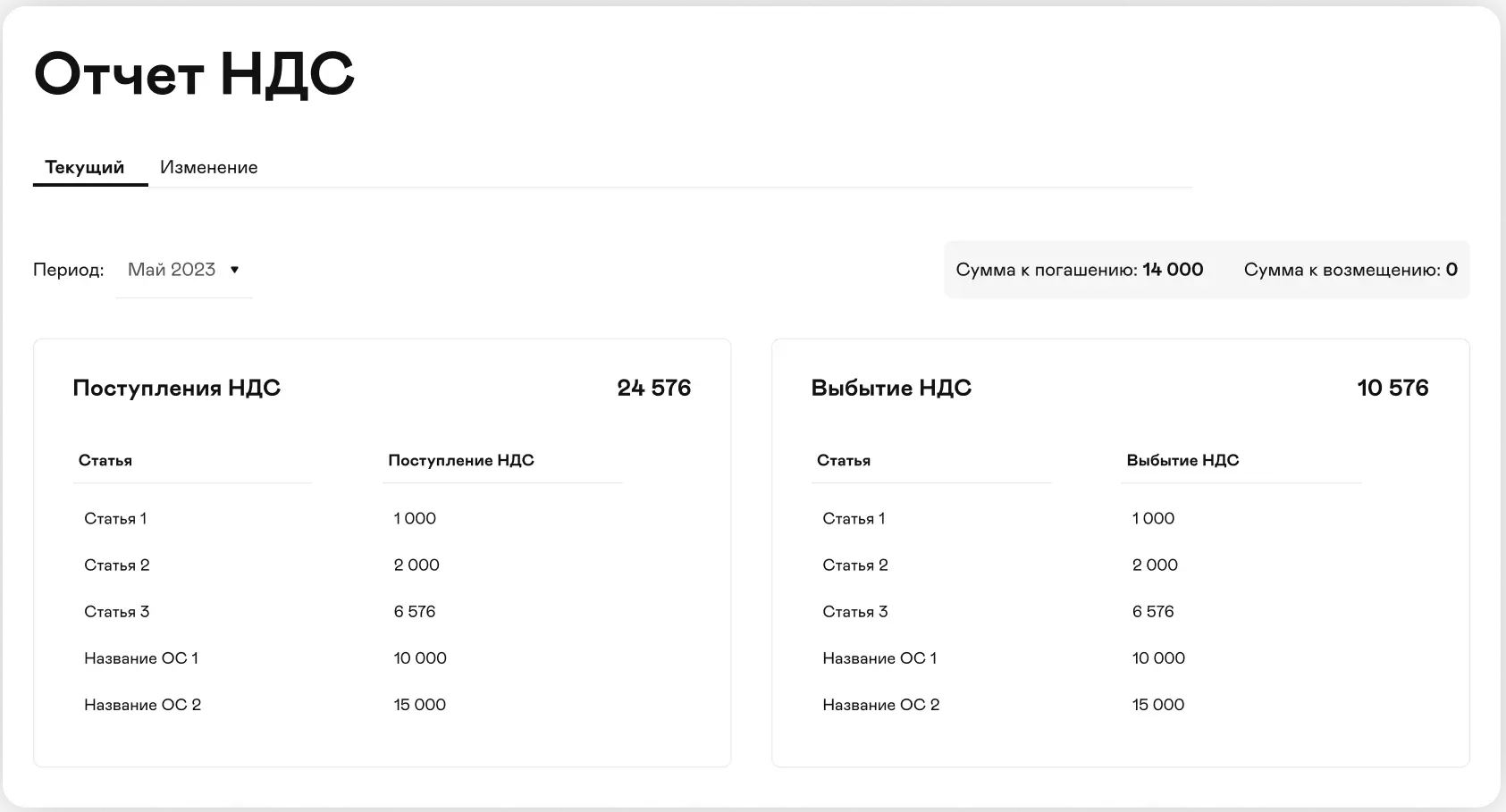Click 10 000 value in Поступления НДС
Viewport: 1506px width, 812px height.
pos(420,658)
